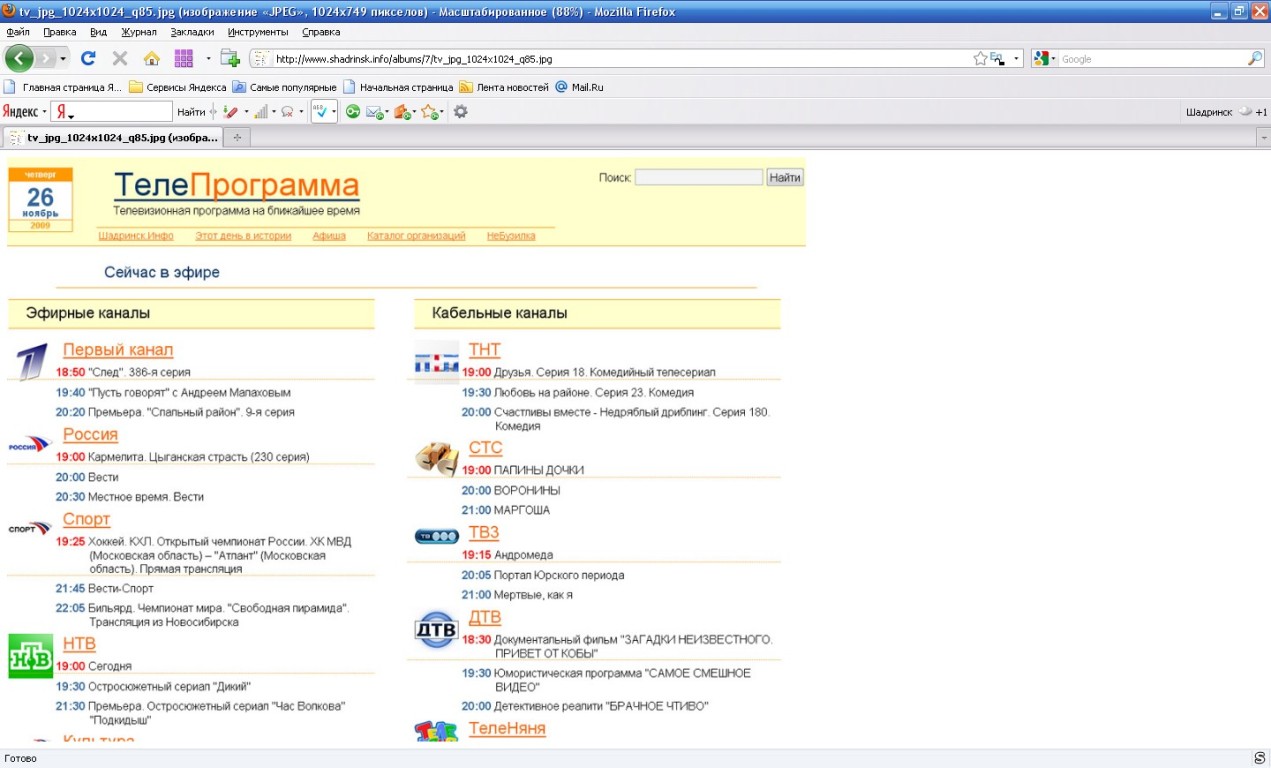This screenshot has width=1271, height=768.
Task: Open the Правка menu
Action: 60,32
